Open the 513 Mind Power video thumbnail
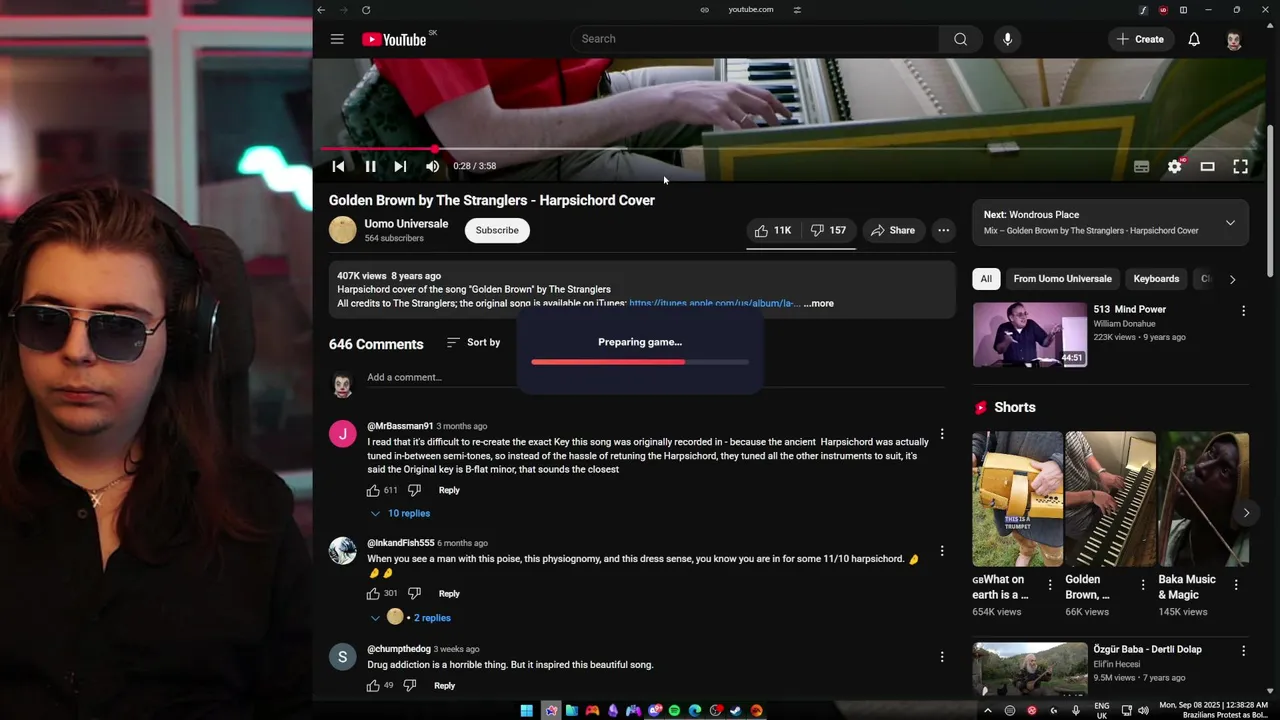 pyautogui.click(x=1030, y=335)
